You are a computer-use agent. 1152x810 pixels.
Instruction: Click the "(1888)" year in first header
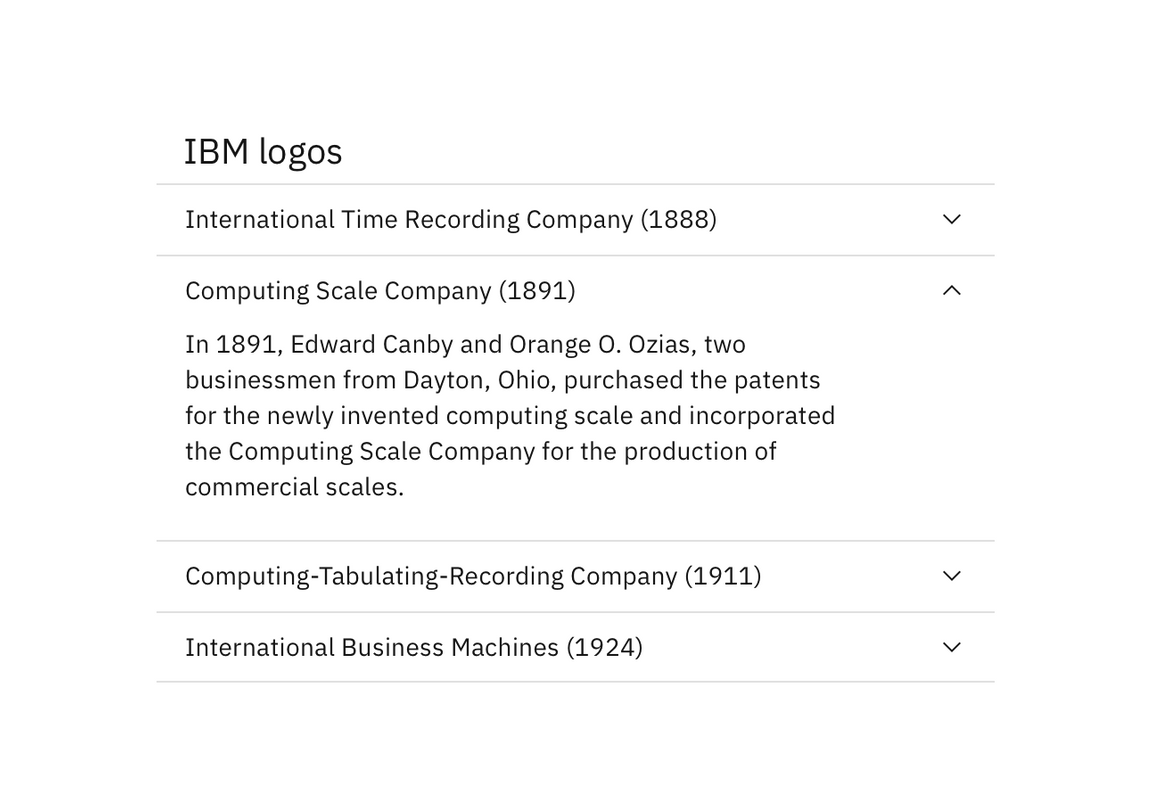(x=678, y=219)
